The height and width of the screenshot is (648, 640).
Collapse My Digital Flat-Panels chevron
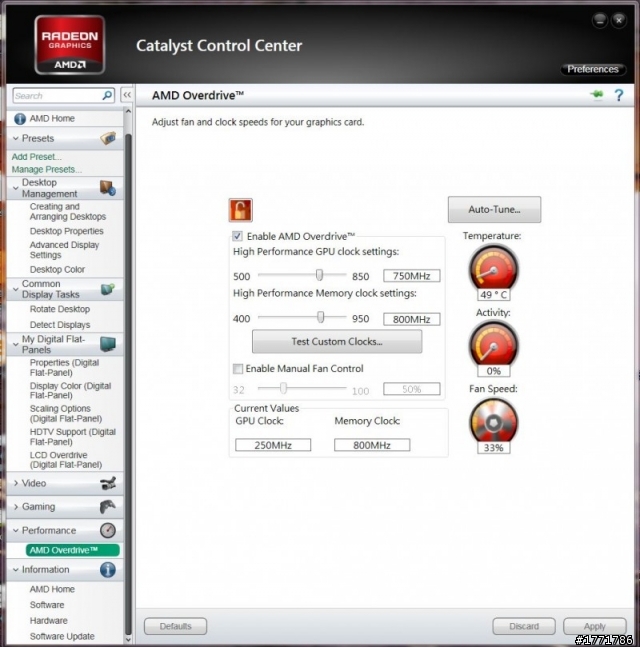pyautogui.click(x=16, y=344)
